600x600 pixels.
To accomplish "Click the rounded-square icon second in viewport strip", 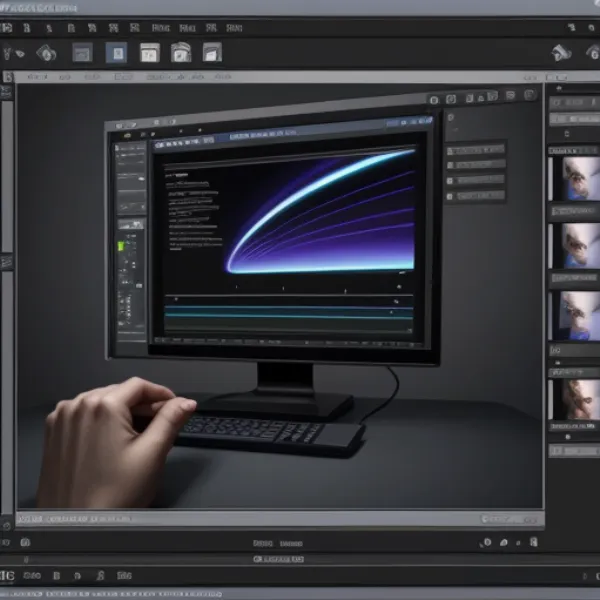I will (x=451, y=99).
